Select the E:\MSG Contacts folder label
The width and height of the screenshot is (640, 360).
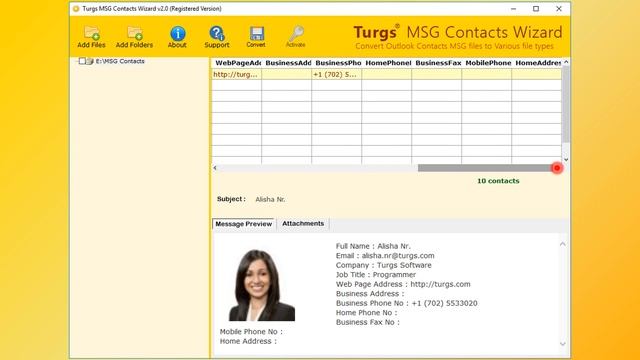pyautogui.click(x=120, y=61)
